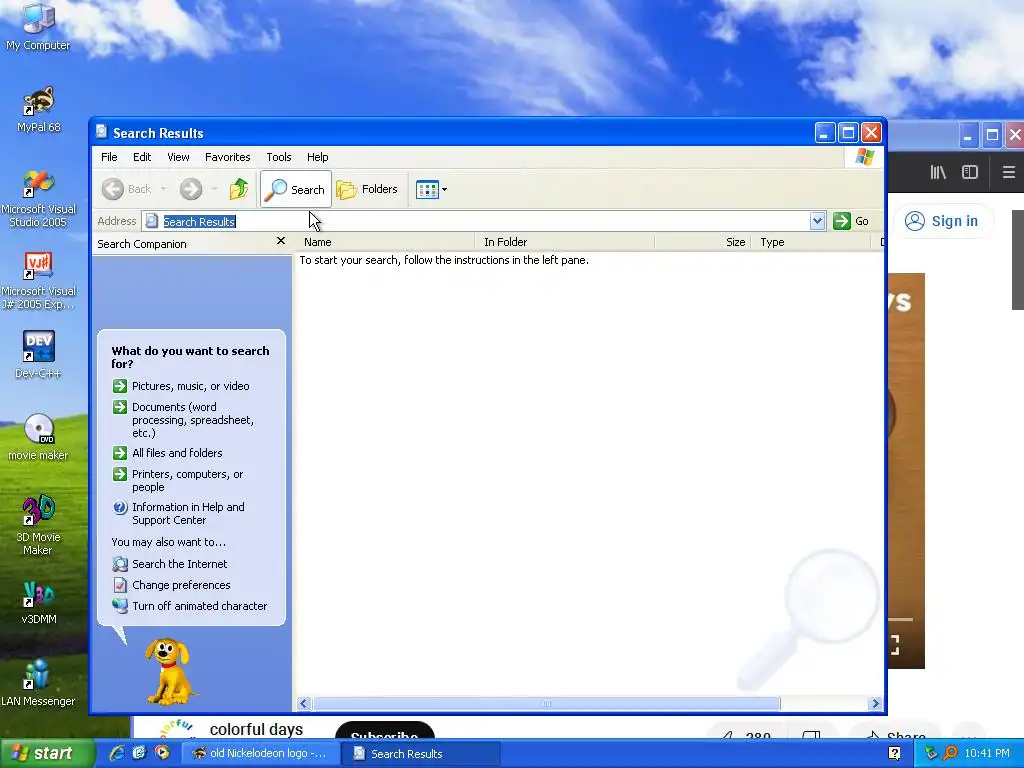The height and width of the screenshot is (768, 1024).
Task: Click the horizontal scrollbar right arrow
Action: 875,703
